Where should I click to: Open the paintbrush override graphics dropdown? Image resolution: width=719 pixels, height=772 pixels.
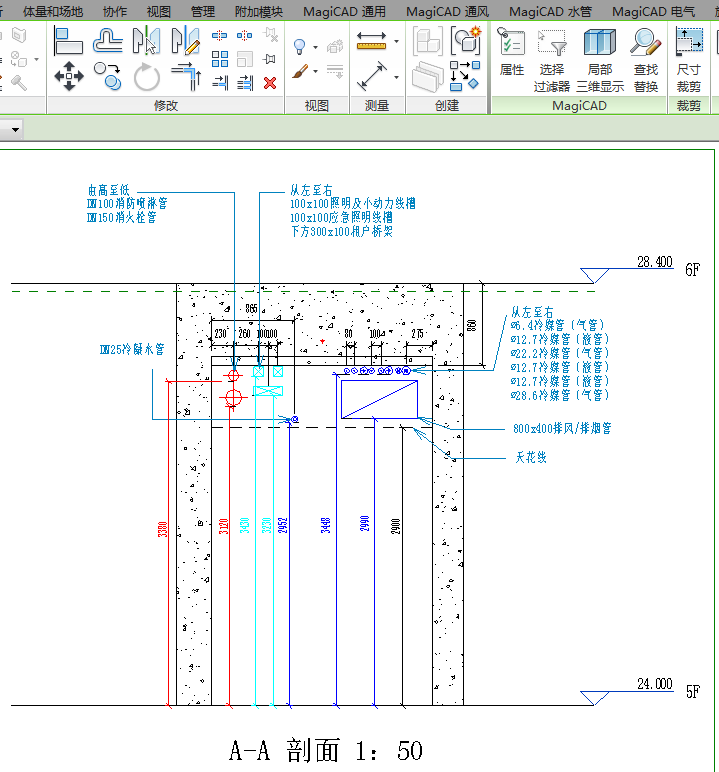coord(315,73)
